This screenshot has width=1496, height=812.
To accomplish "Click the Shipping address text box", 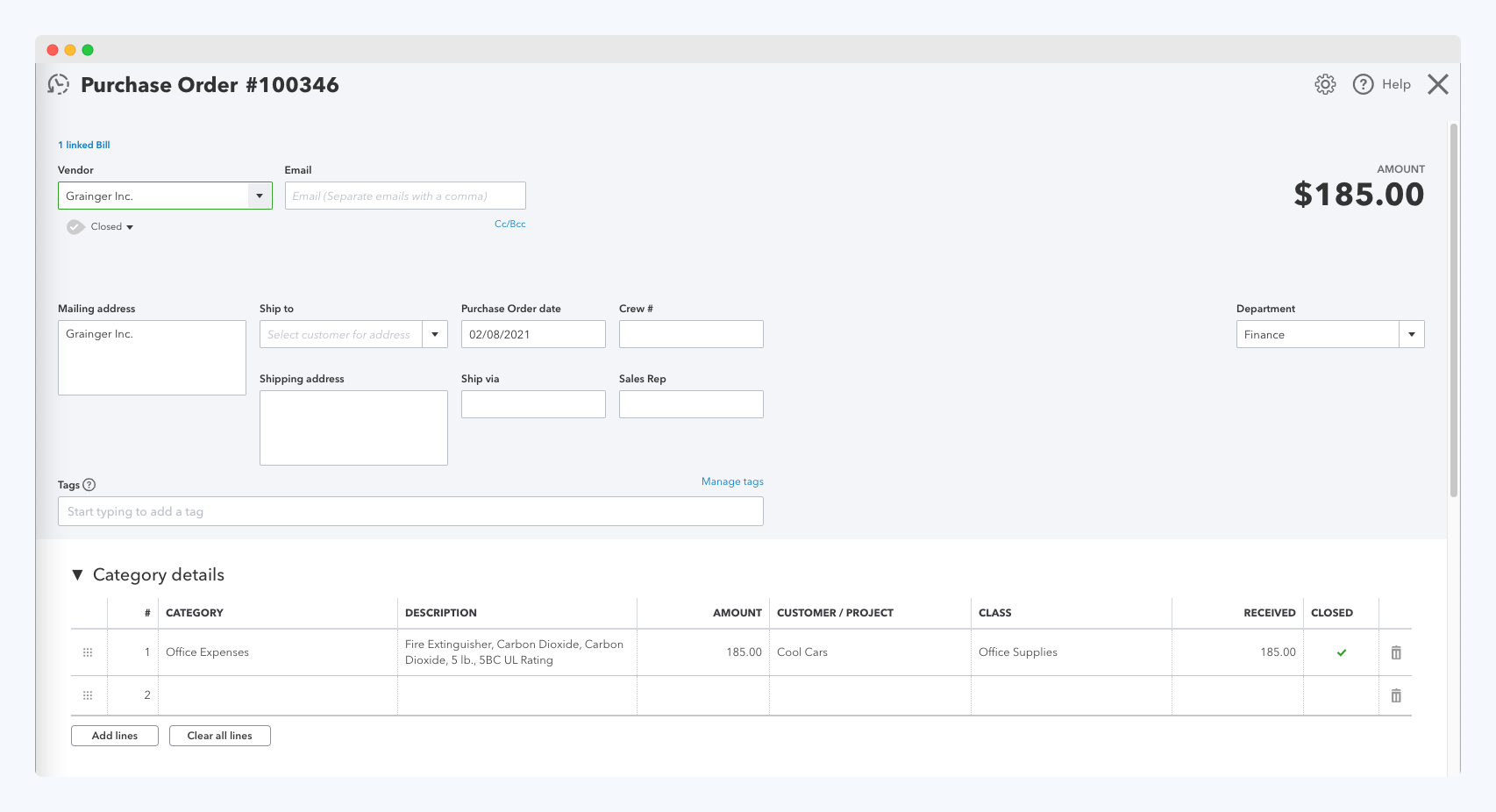I will [353, 428].
